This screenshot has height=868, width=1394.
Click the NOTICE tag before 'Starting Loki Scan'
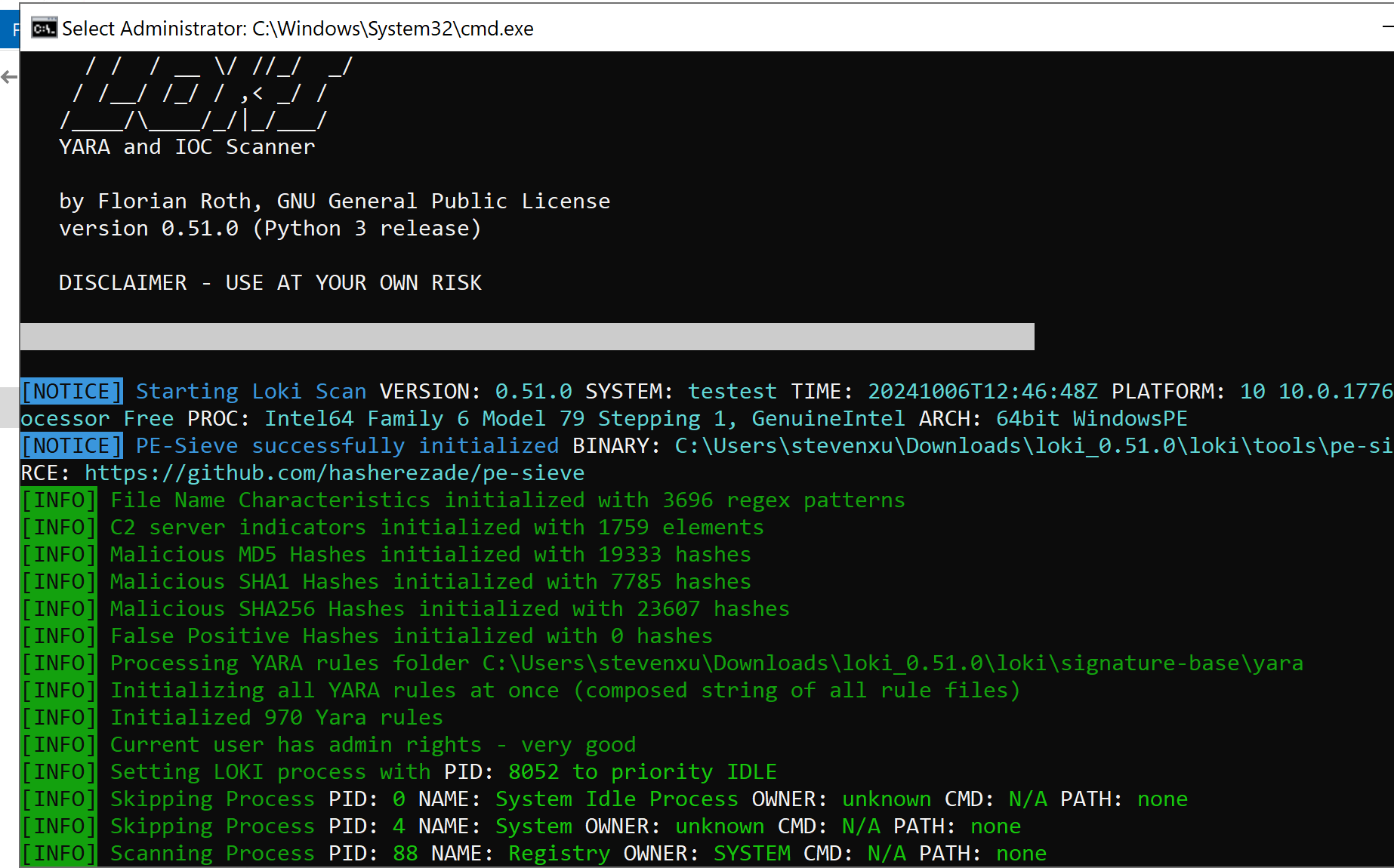(x=72, y=391)
